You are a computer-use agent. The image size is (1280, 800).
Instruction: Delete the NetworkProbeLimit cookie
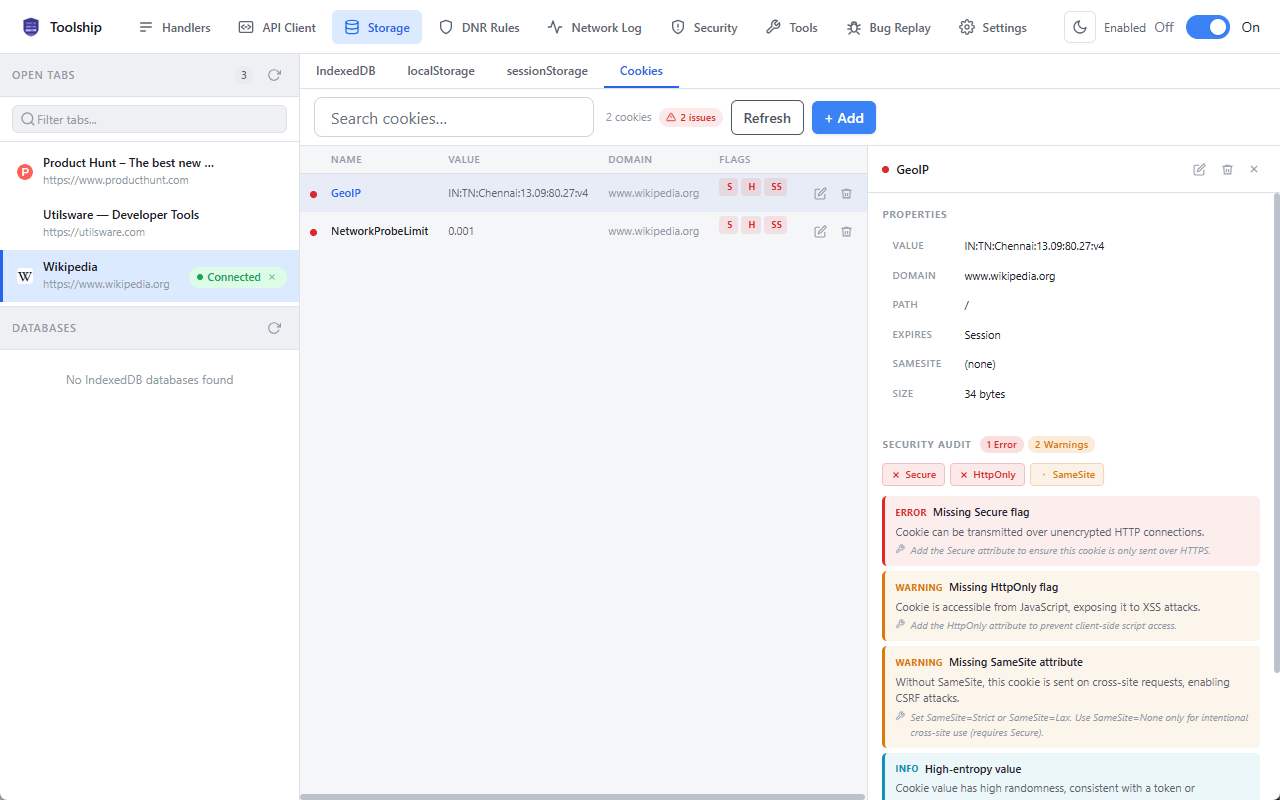[x=846, y=231]
